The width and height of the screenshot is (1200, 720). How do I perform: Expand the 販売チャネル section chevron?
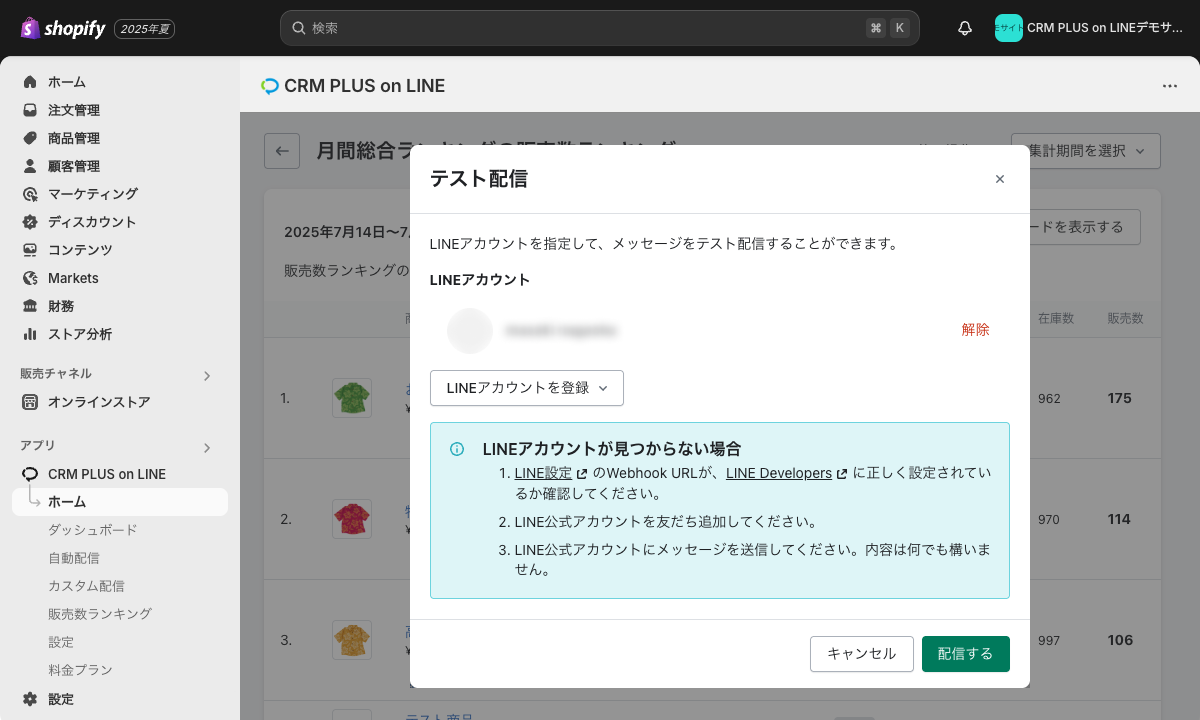(207, 376)
